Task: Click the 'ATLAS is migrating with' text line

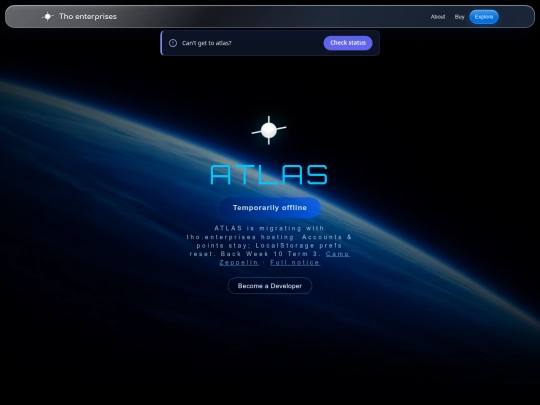Action: click(x=269, y=228)
